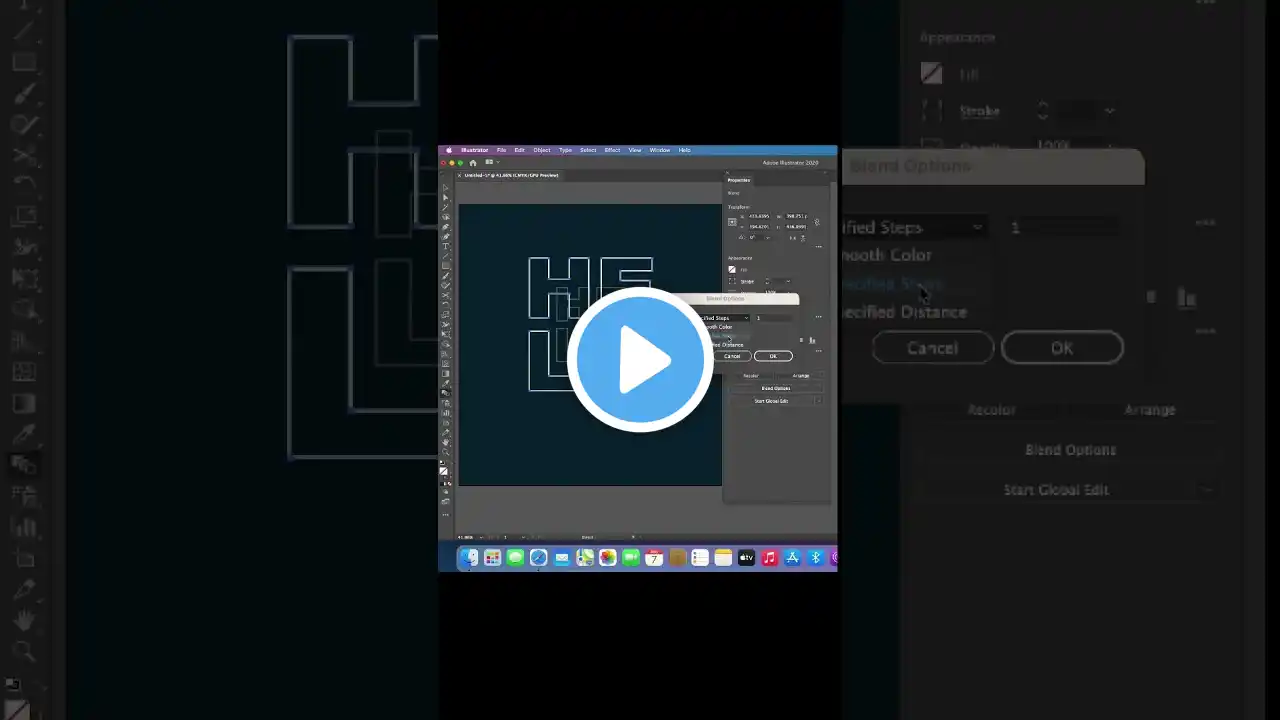Open the Help menu

(x=684, y=150)
